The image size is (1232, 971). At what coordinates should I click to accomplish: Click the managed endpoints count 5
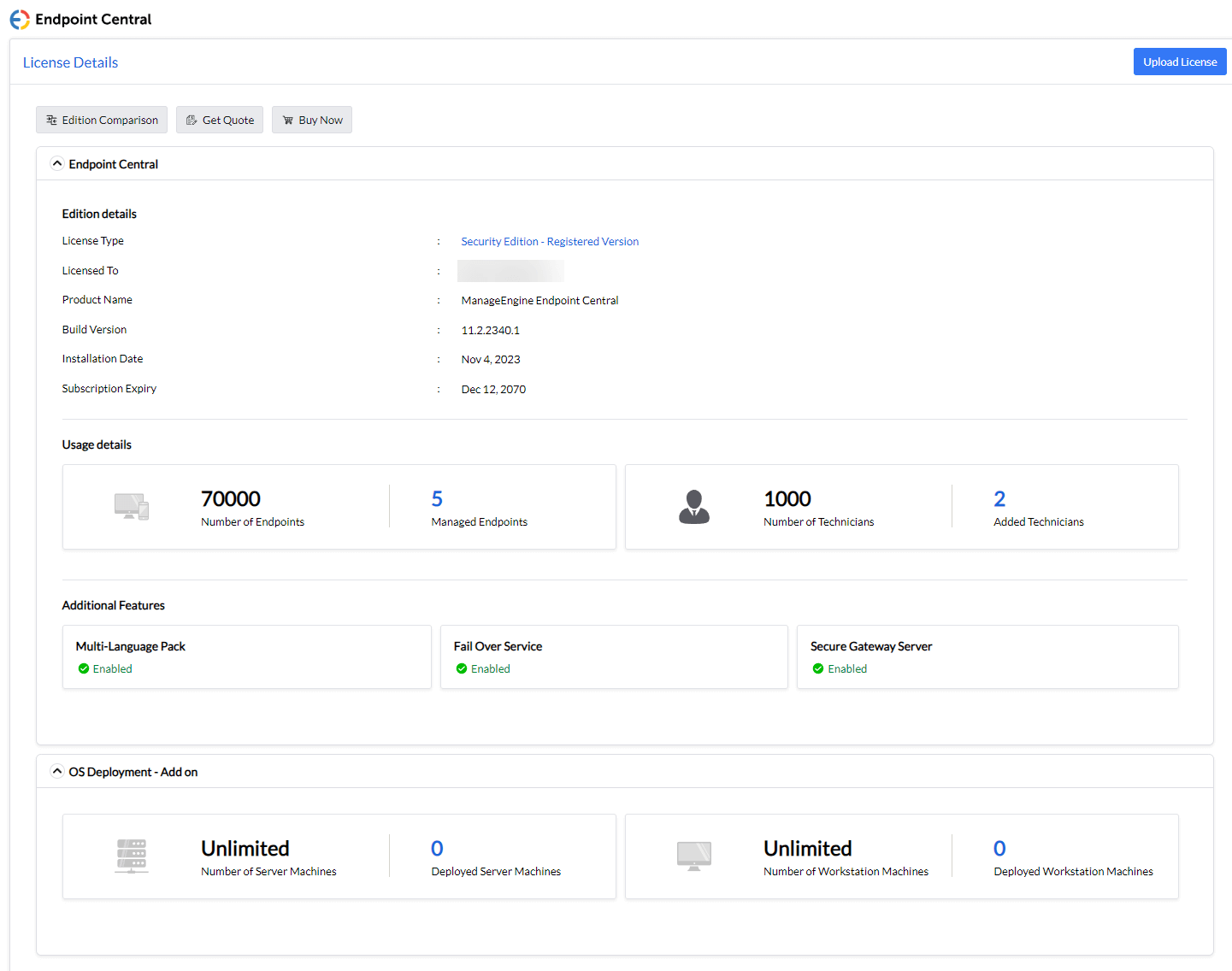tap(437, 498)
